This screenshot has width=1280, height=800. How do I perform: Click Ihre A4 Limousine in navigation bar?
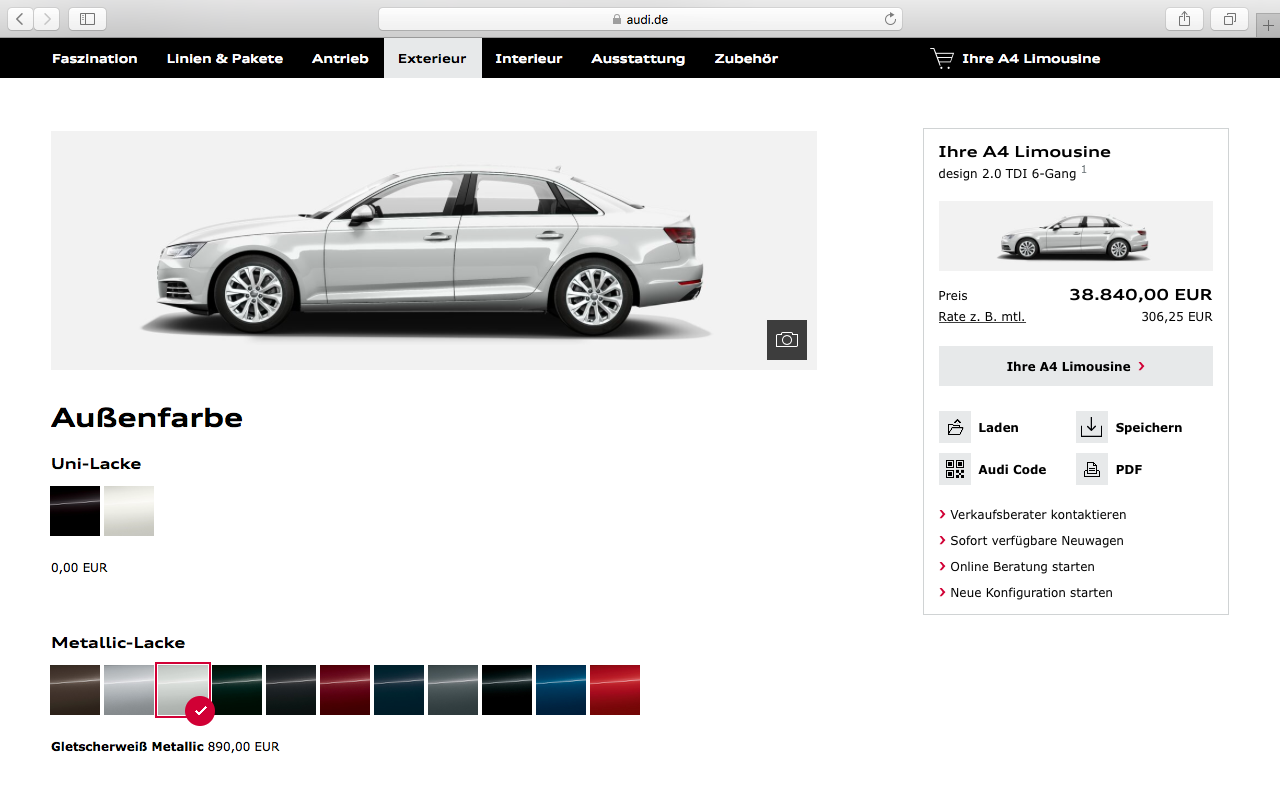[1031, 59]
